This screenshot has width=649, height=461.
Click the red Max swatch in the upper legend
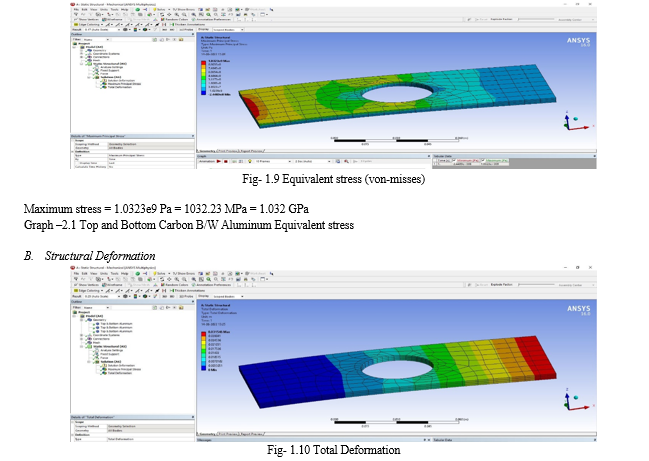point(203,63)
